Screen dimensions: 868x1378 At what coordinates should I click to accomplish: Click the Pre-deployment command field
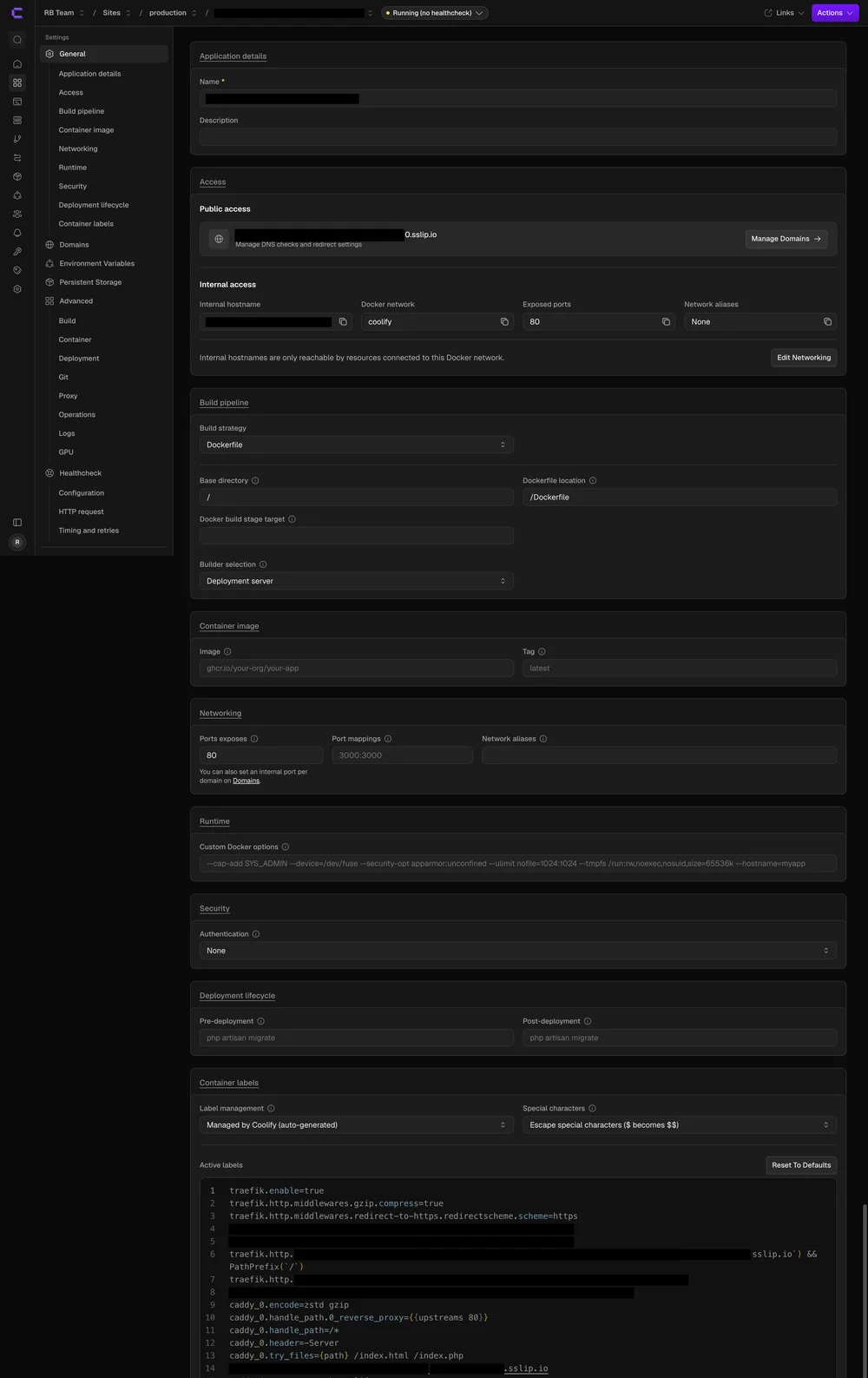point(356,1038)
